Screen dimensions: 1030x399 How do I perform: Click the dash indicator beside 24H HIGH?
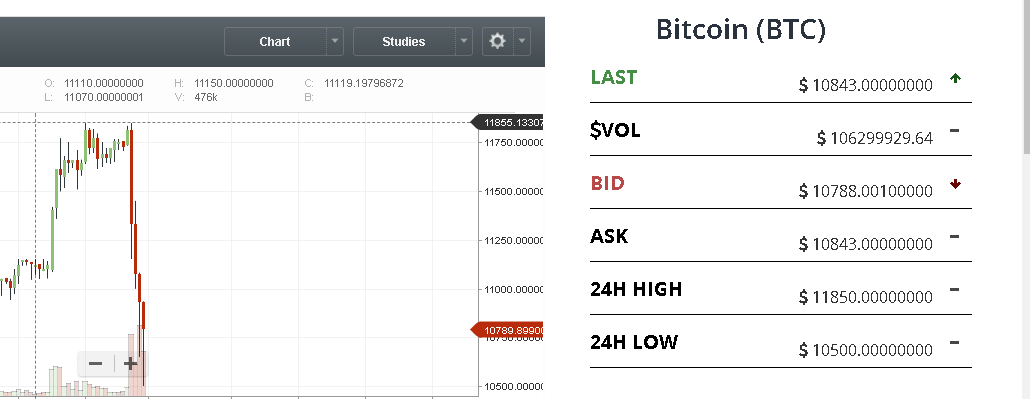(954, 289)
